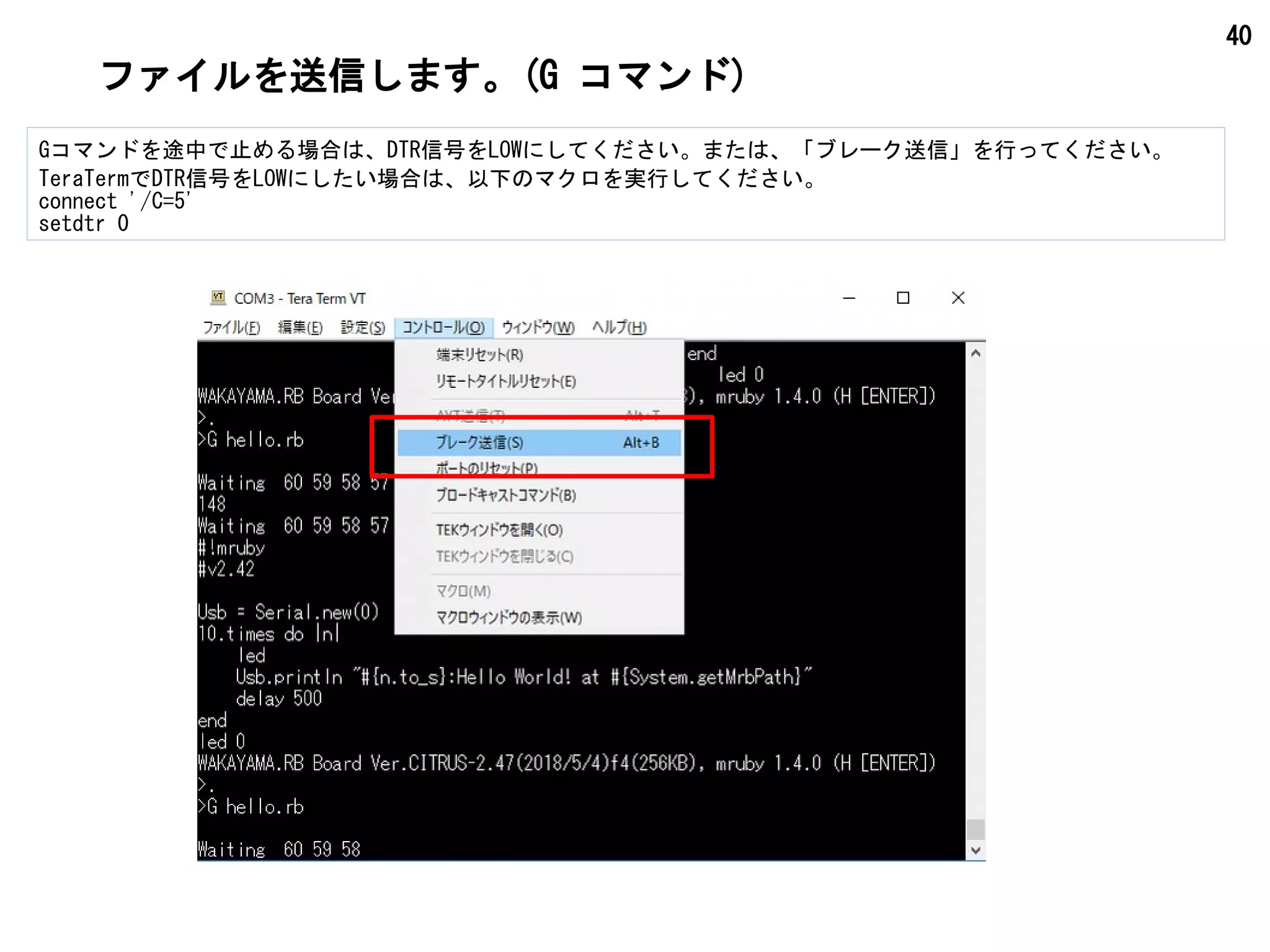Click the 'delay 500' terminal line

point(279,699)
